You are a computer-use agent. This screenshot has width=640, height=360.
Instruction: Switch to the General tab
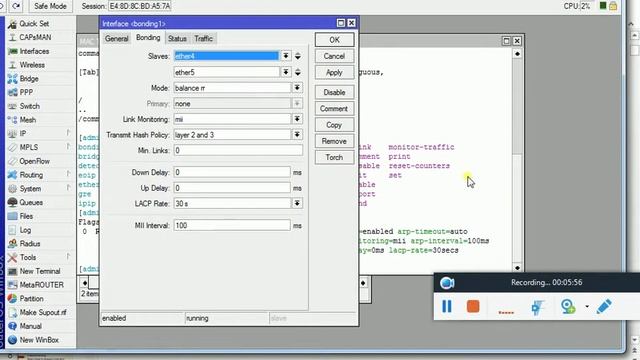coord(117,38)
